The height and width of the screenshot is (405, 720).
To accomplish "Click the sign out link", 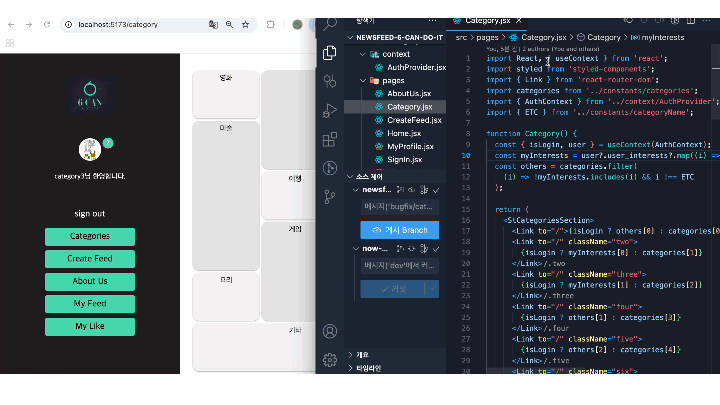I will tap(90, 214).
